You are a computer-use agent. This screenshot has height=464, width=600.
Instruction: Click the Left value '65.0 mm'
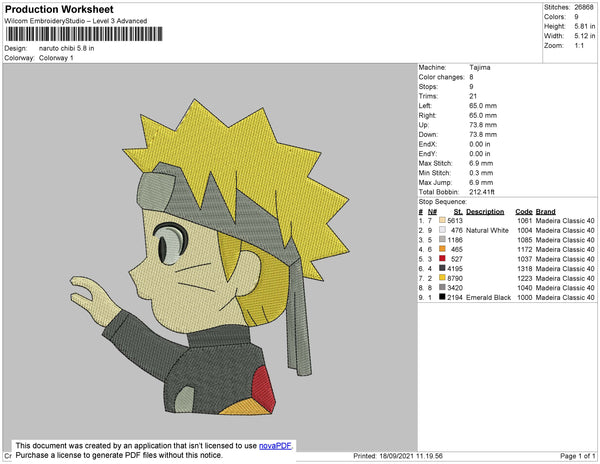point(483,106)
